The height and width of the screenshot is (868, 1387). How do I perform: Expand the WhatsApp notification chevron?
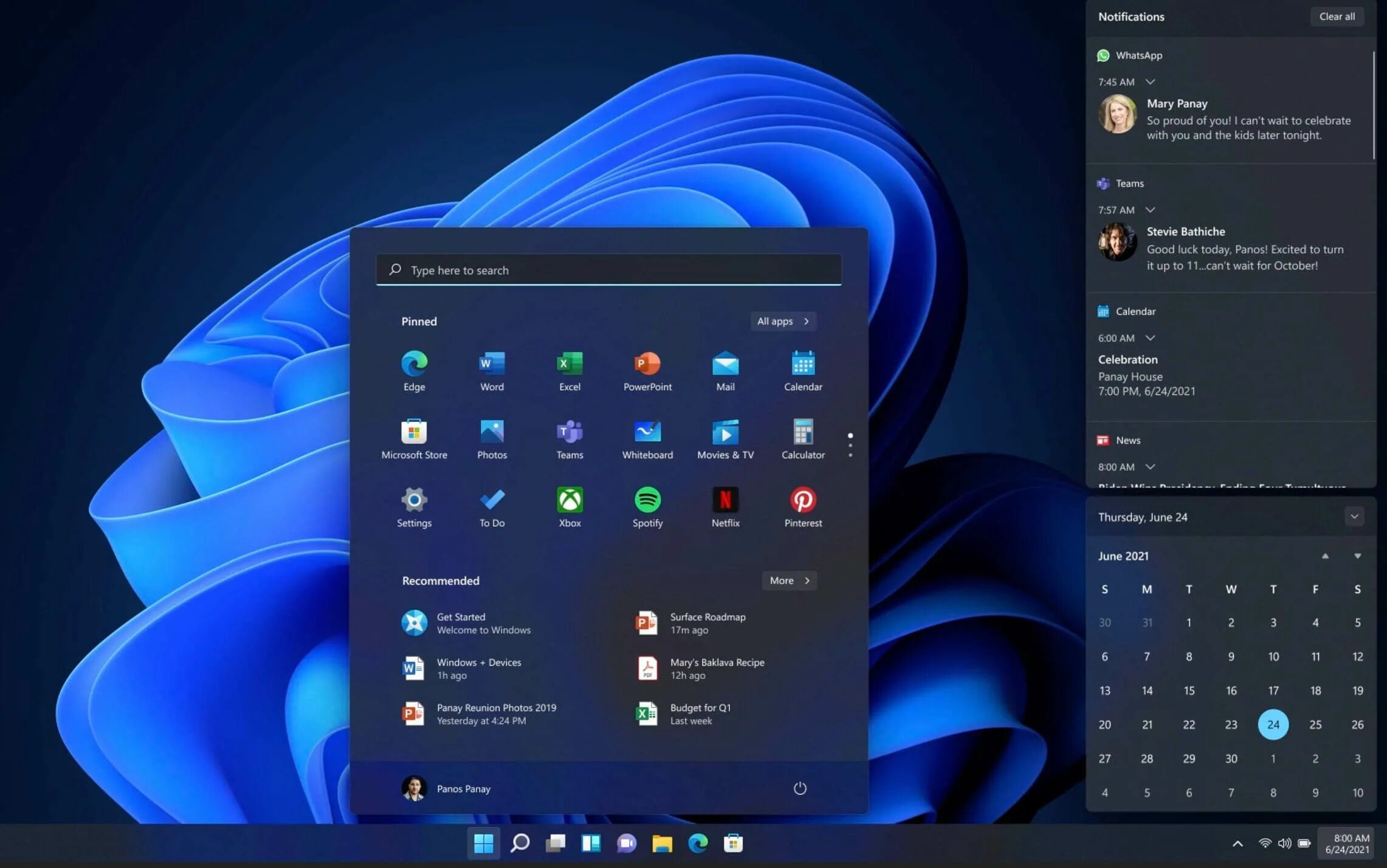tap(1150, 81)
